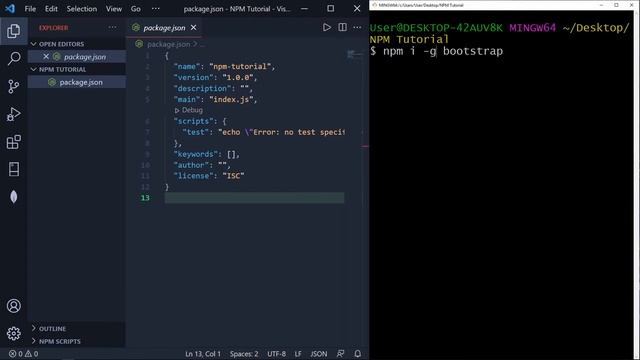
Task: Open the Accounts icon
Action: (x=13, y=306)
